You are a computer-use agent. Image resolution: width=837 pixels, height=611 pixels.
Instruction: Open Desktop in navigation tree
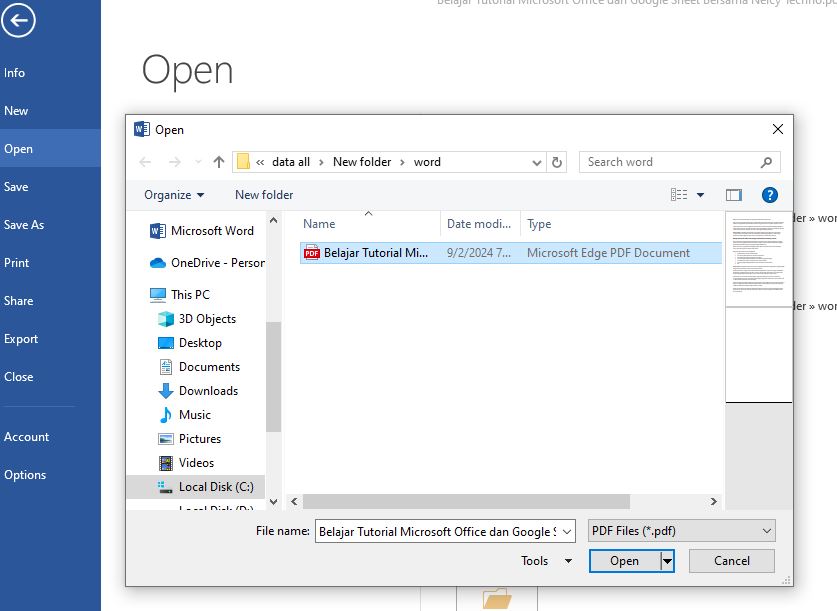coord(189,343)
